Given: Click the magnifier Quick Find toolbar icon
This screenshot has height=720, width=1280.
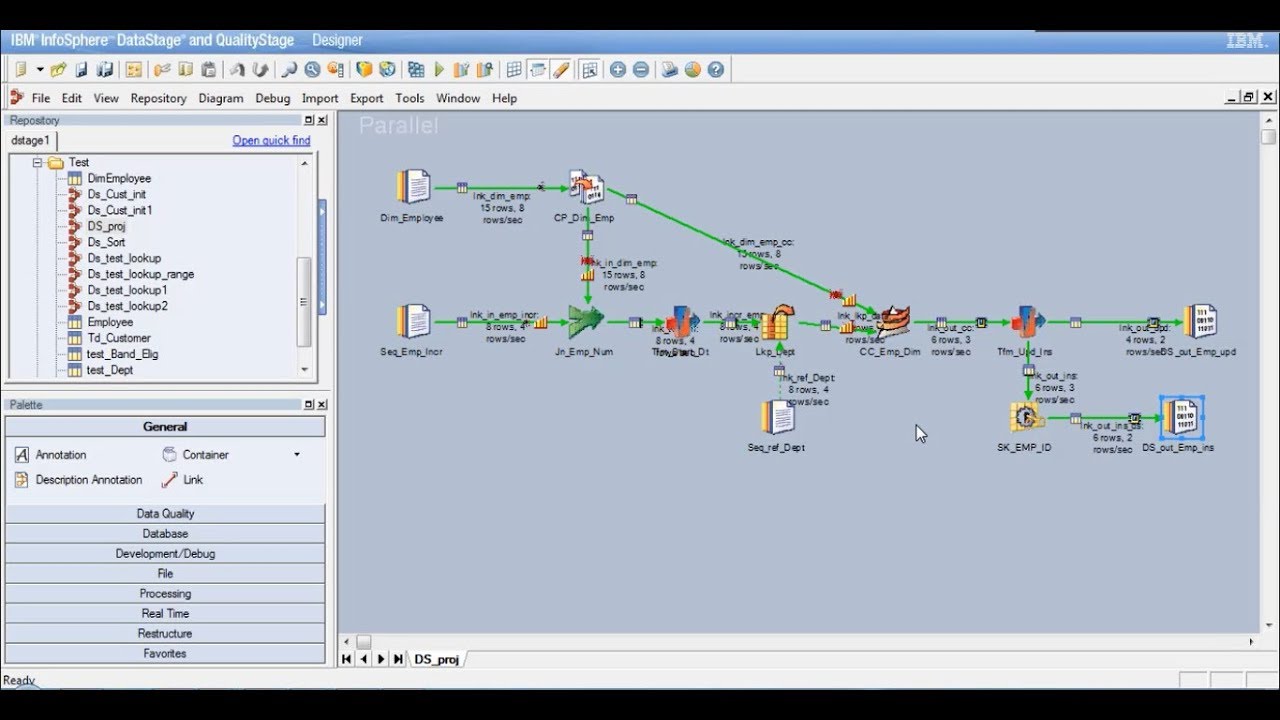Looking at the screenshot, I should click(289, 70).
